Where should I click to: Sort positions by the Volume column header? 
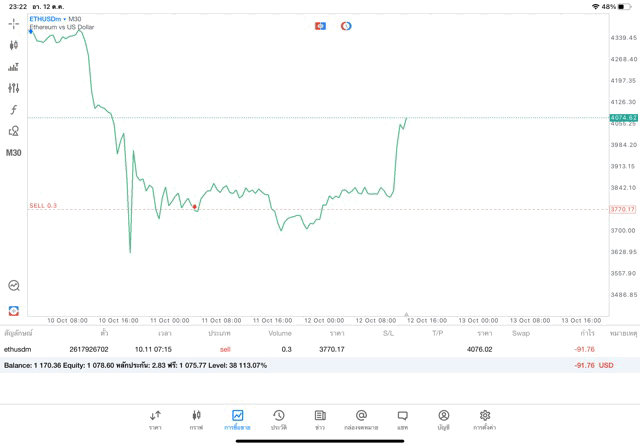pos(280,333)
